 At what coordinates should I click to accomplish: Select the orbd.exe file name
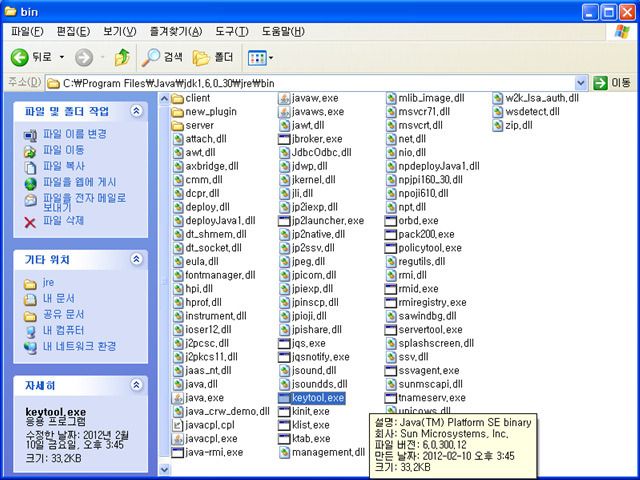point(418,221)
